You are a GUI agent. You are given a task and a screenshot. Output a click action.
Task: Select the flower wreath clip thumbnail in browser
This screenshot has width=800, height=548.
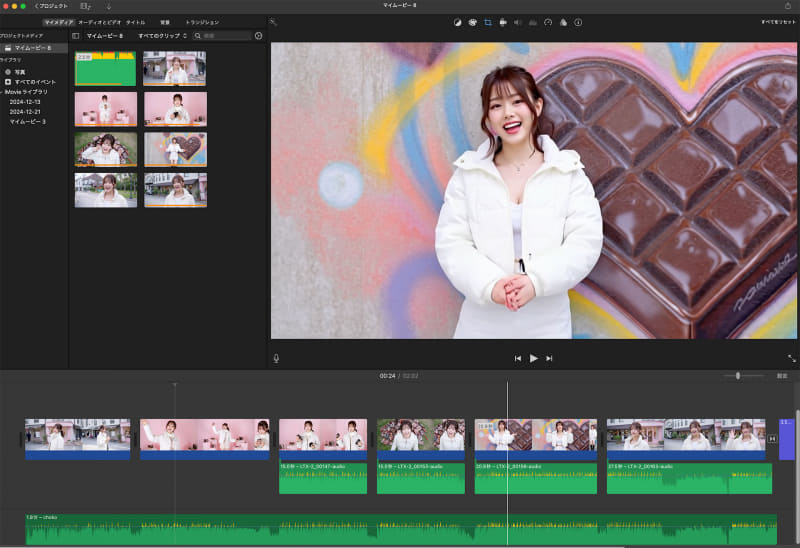coord(106,150)
